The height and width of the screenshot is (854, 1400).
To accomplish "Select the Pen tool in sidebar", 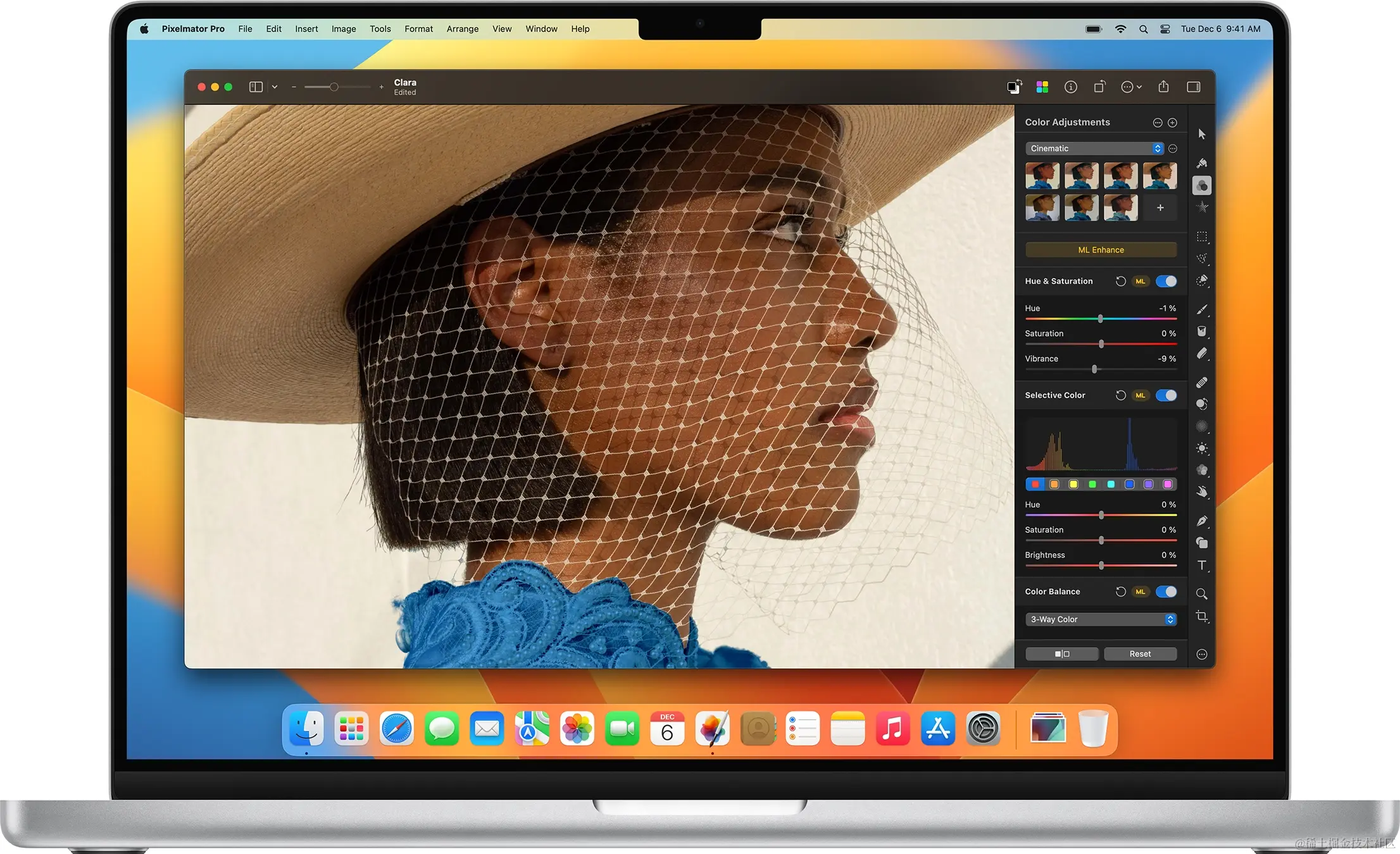I will (x=1201, y=521).
